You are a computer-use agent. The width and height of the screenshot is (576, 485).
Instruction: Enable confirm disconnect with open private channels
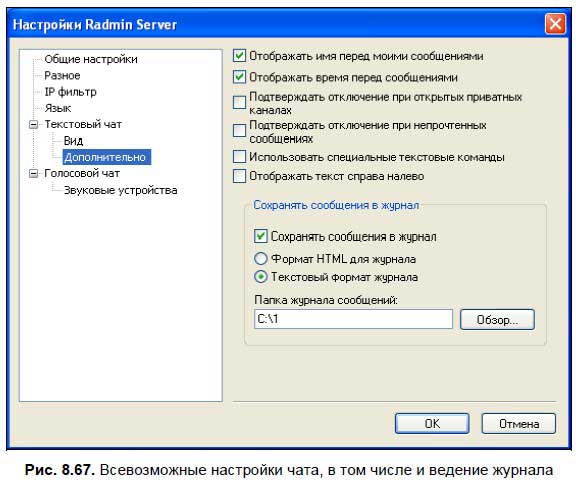[x=240, y=102]
